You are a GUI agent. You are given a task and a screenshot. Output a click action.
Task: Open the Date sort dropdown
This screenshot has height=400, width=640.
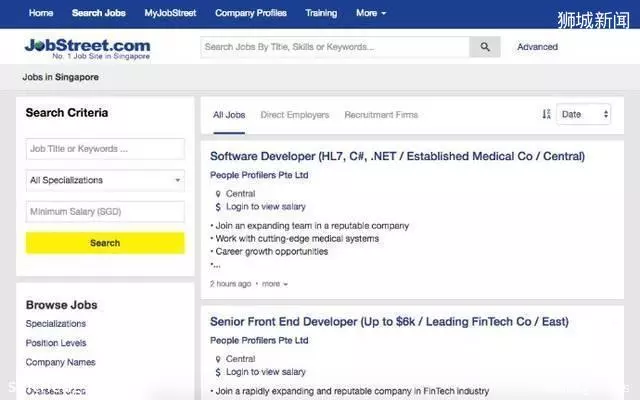584,114
